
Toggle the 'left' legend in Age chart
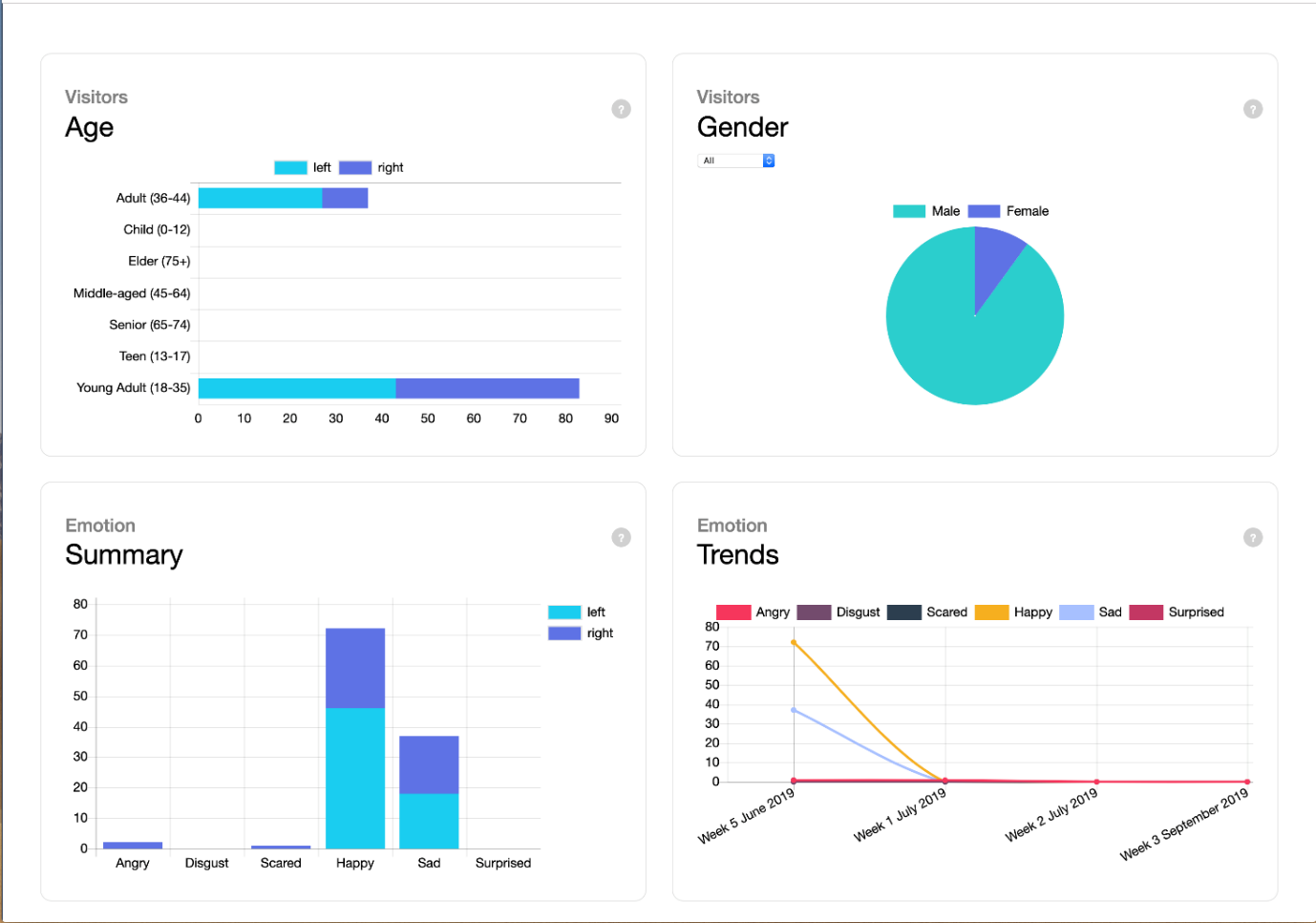point(302,167)
